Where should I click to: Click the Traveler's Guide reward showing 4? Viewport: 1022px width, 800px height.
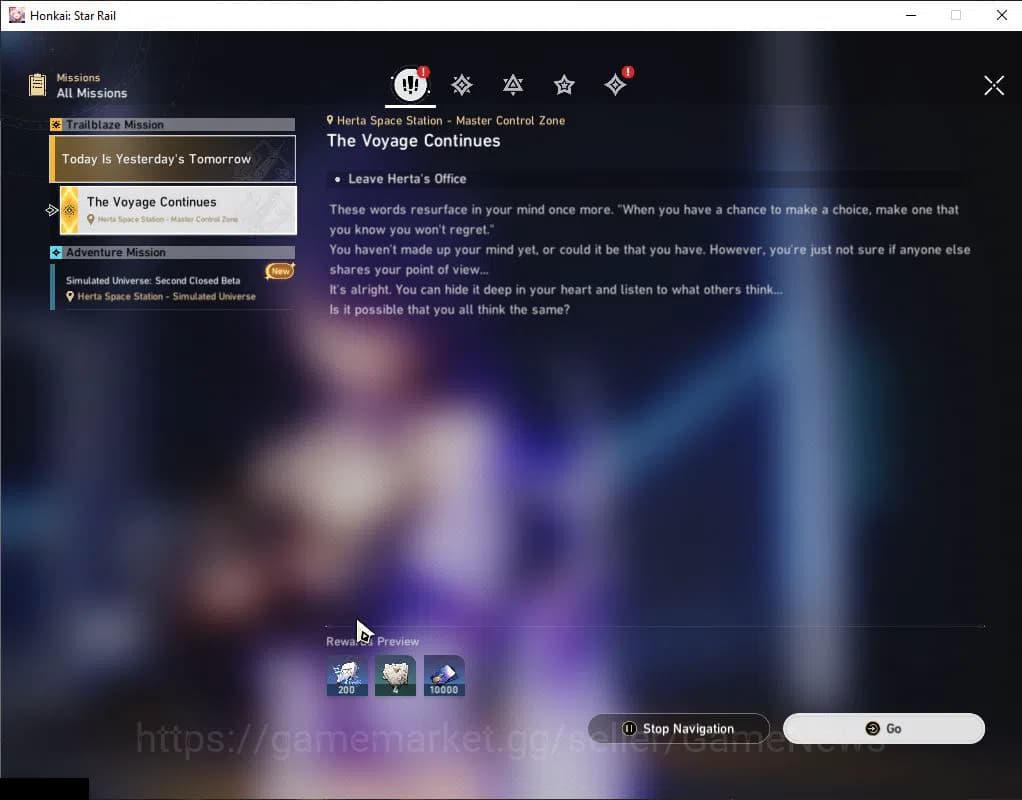(x=395, y=675)
